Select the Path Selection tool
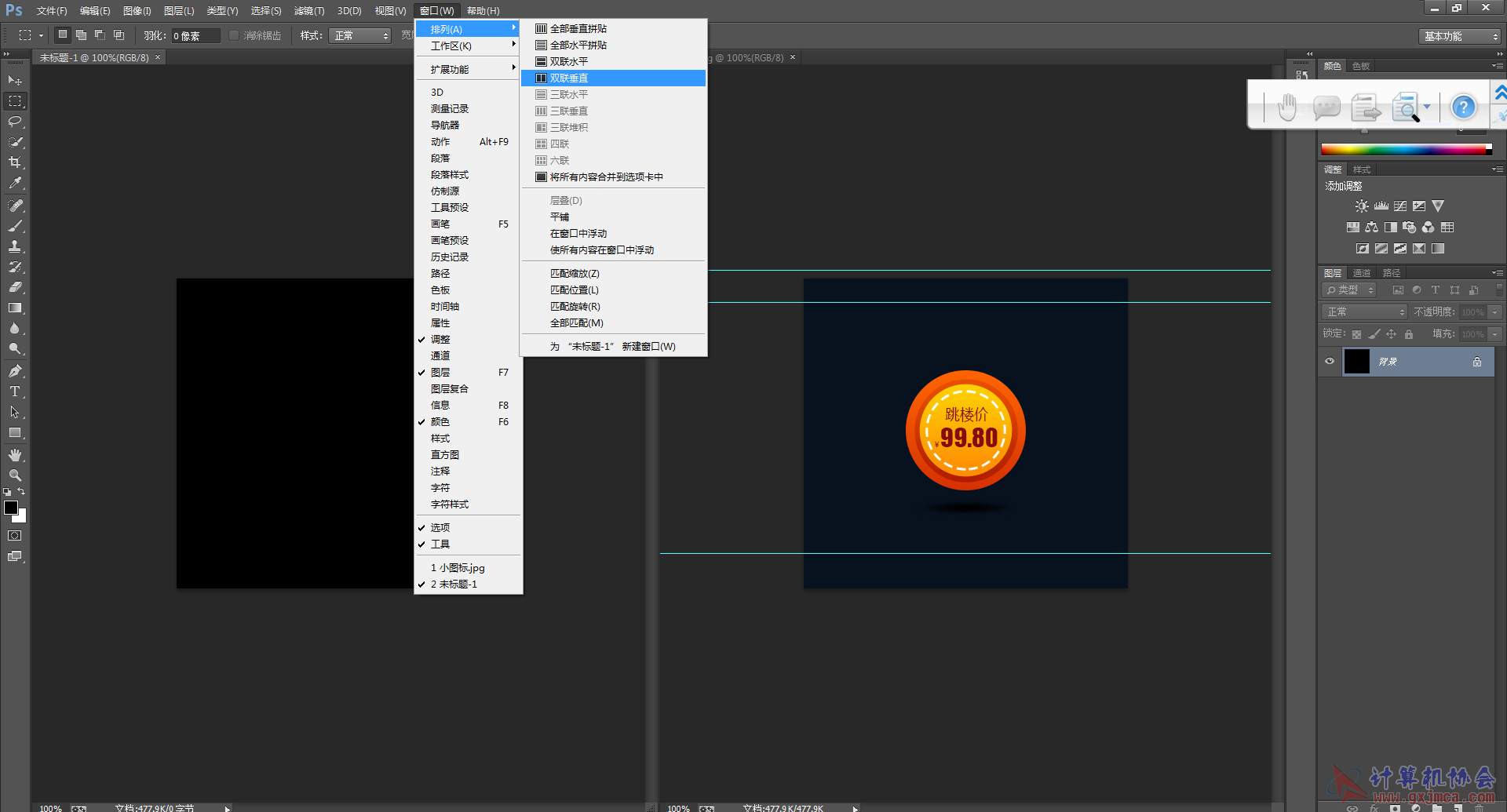Viewport: 1507px width, 812px height. [x=15, y=412]
